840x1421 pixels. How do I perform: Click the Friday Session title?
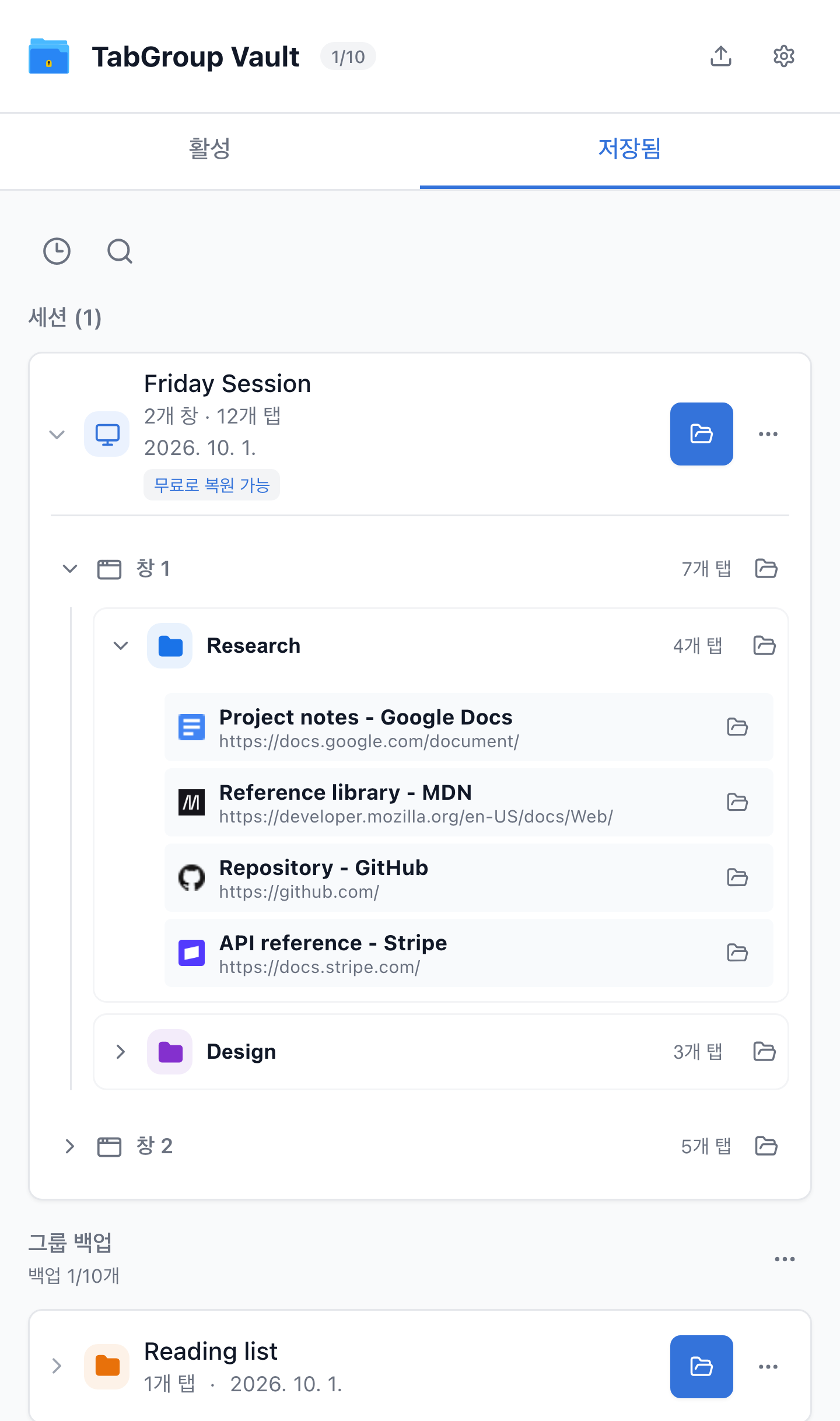tap(228, 384)
